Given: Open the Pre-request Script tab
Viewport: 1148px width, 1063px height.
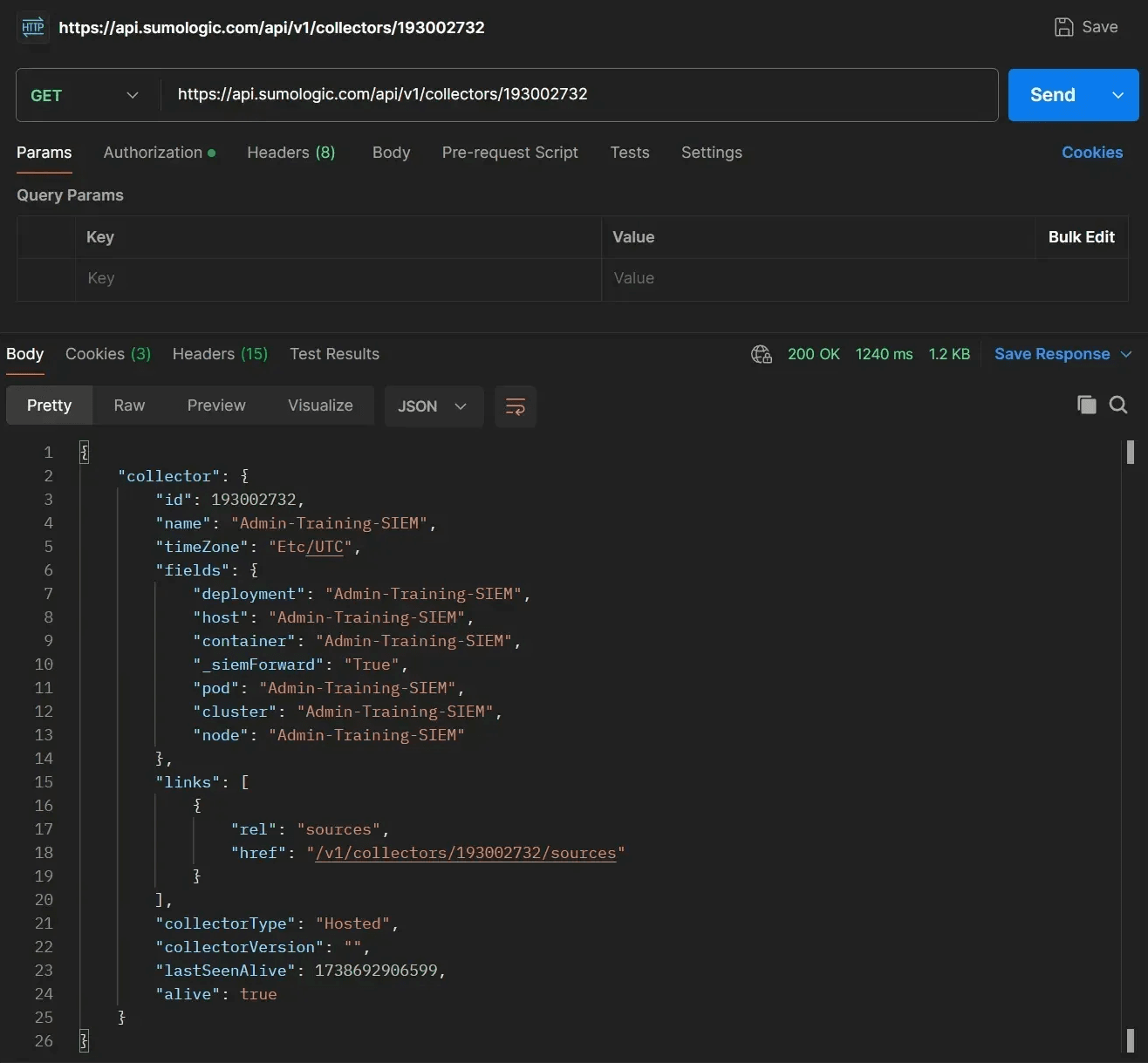Looking at the screenshot, I should [509, 153].
